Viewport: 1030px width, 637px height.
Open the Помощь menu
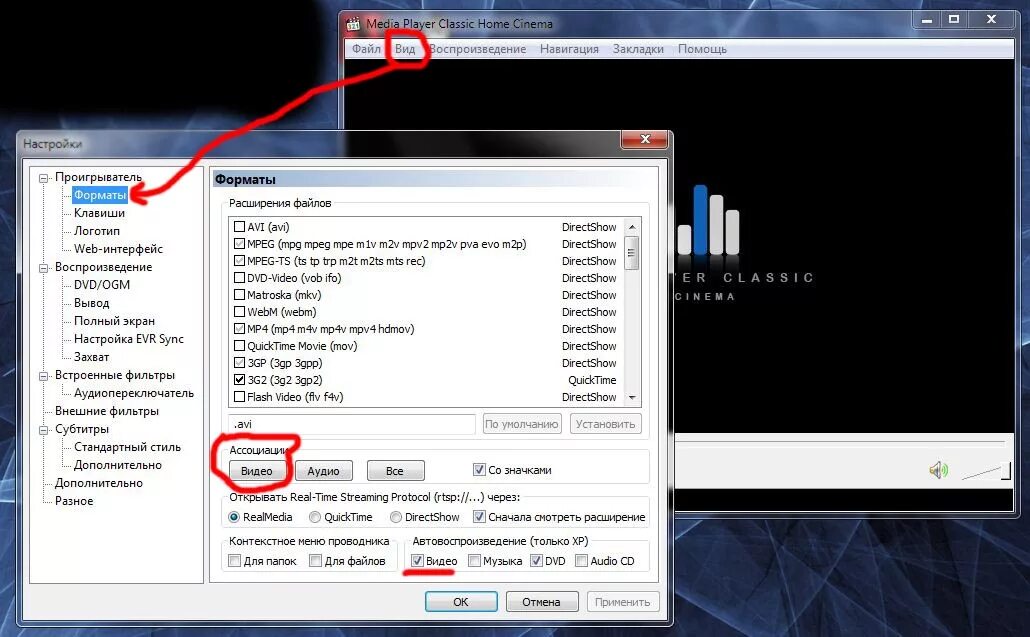(702, 49)
